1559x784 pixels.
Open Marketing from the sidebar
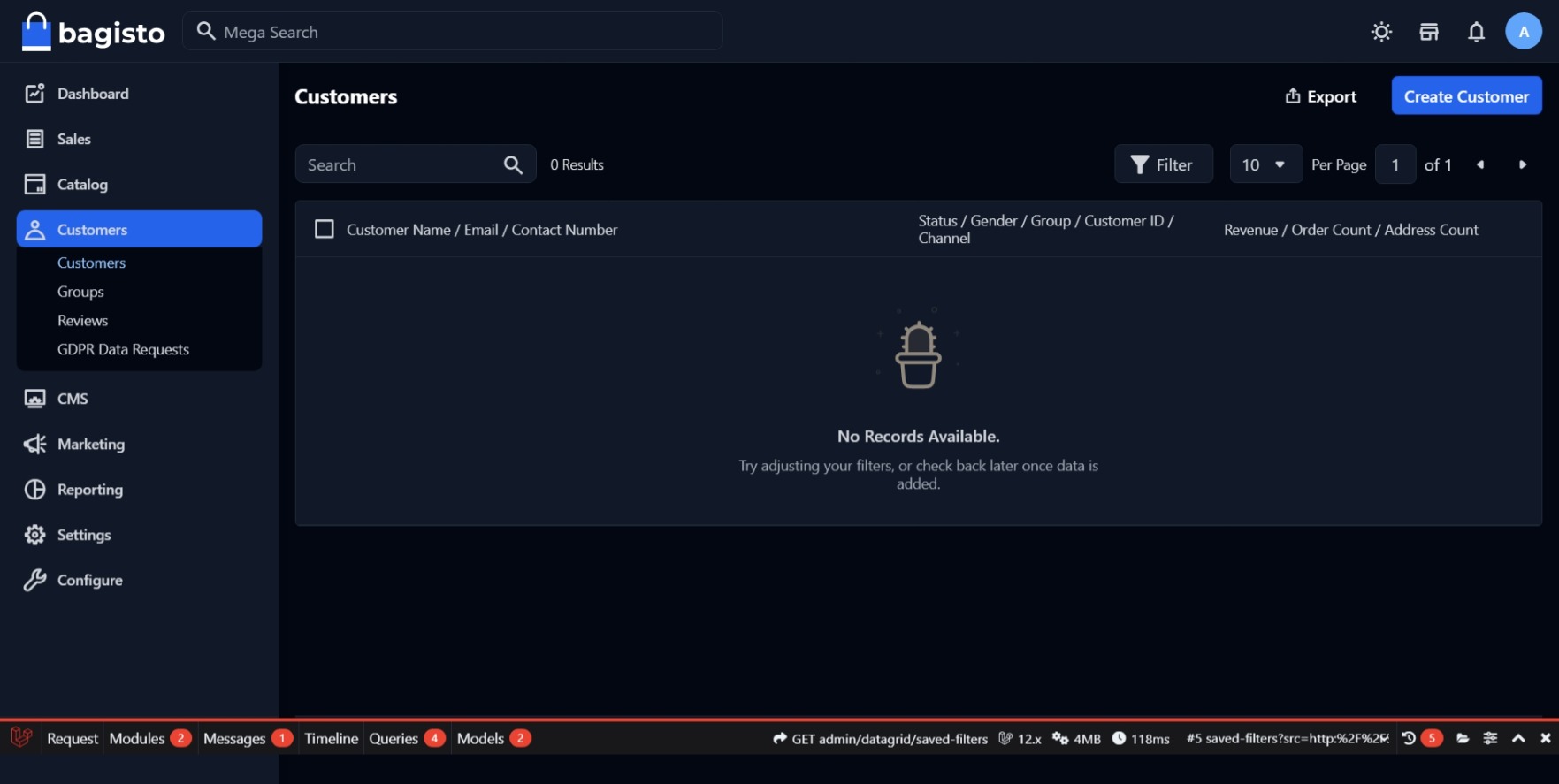tap(139, 444)
